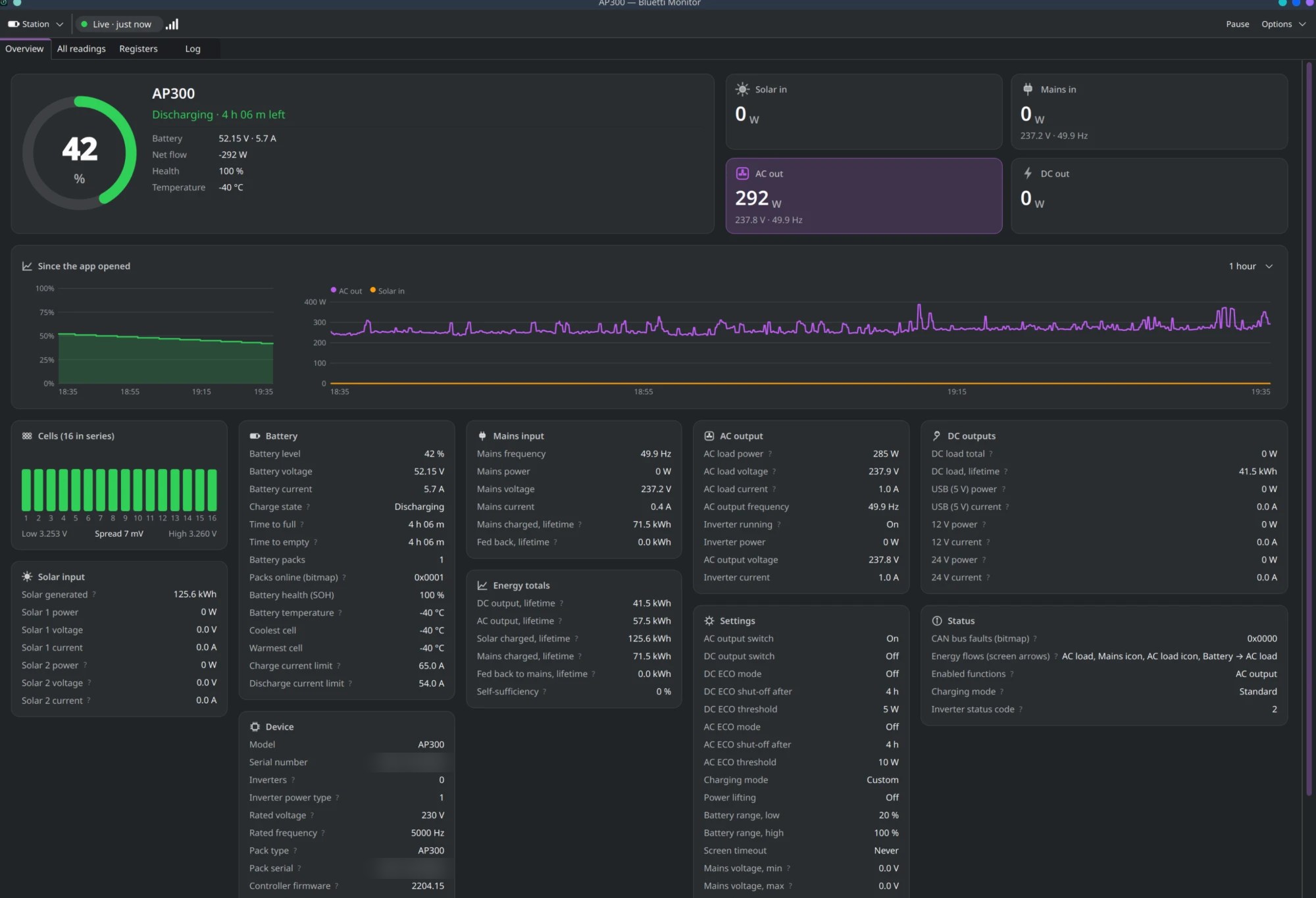Click the Cells grid icon
This screenshot has height=898, width=1316.
[x=27, y=436]
